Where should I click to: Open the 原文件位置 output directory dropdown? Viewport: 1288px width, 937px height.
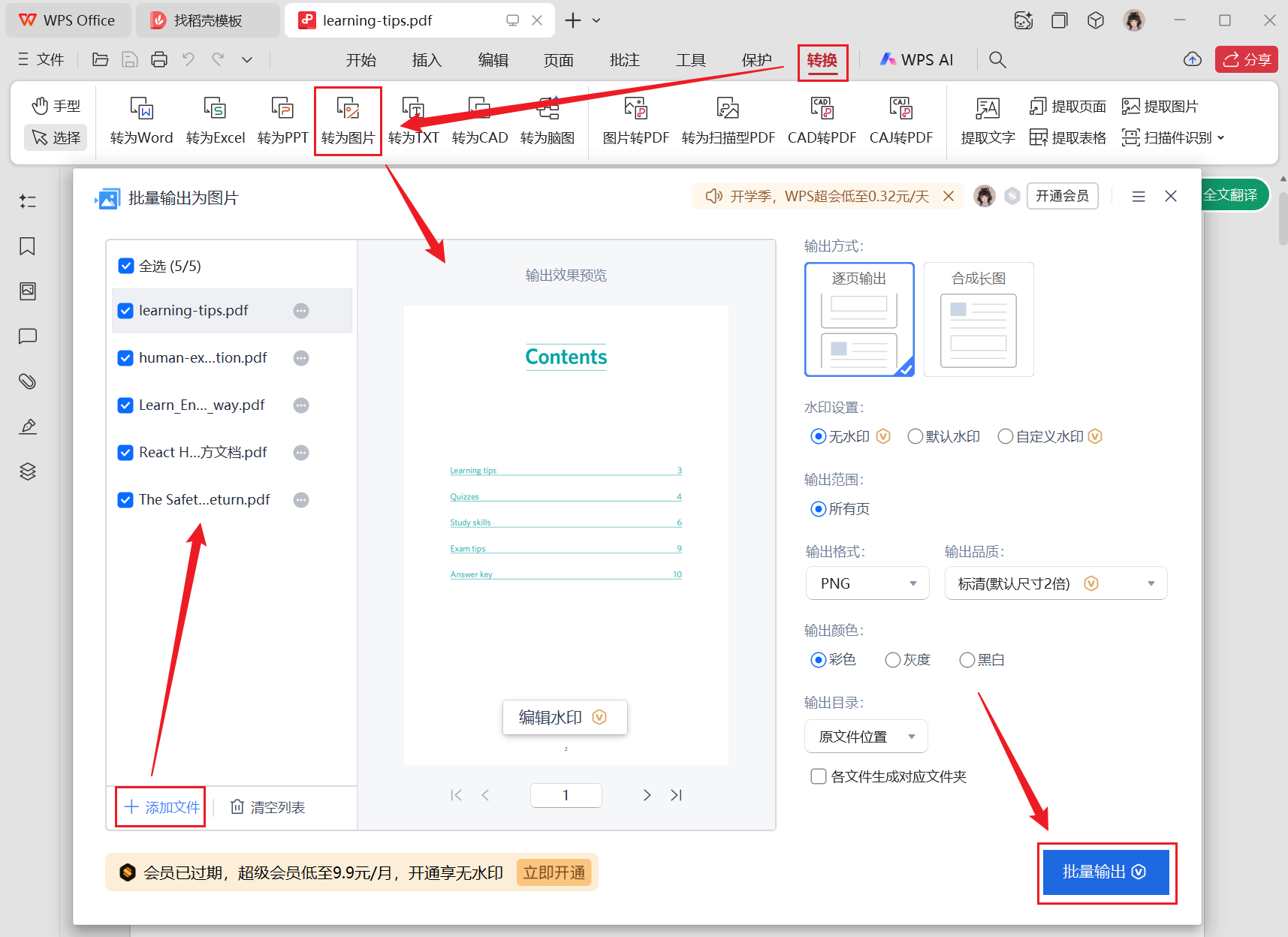point(865,736)
